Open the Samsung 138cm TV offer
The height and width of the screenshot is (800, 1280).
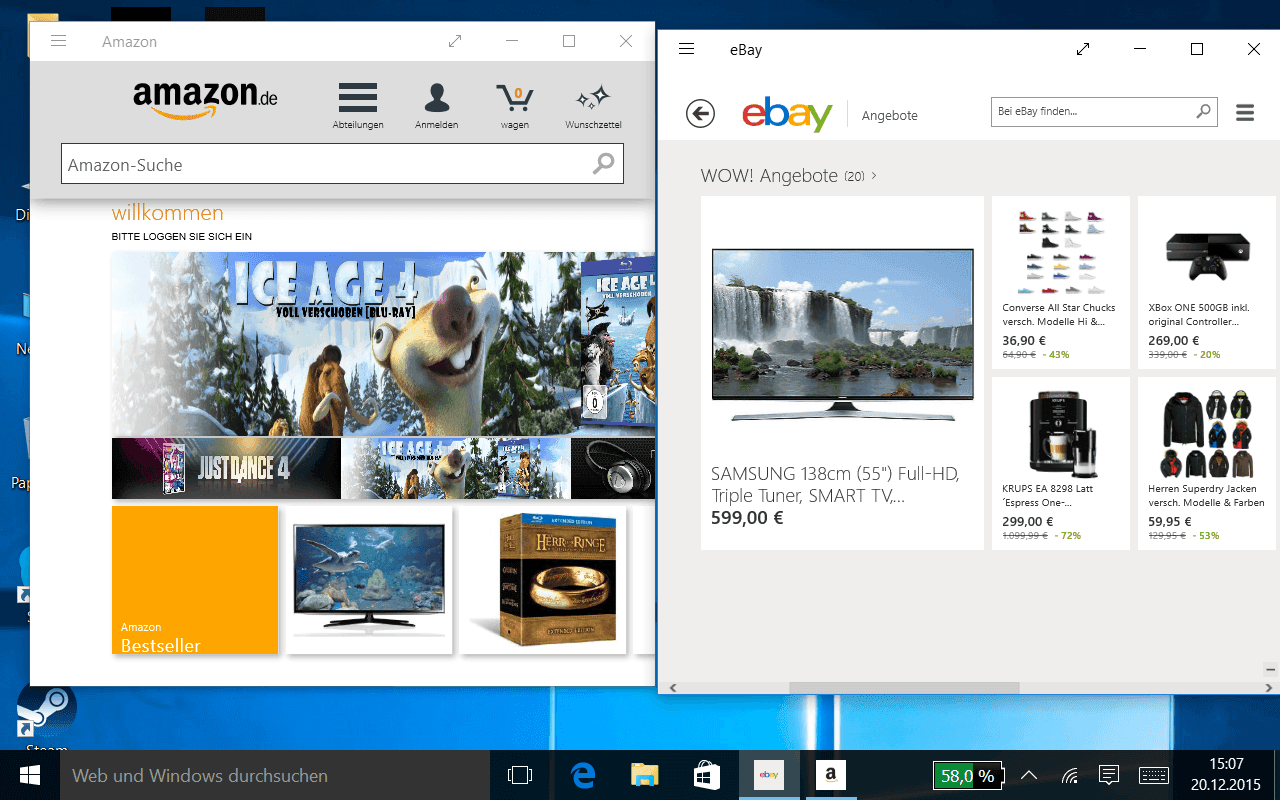click(x=842, y=373)
